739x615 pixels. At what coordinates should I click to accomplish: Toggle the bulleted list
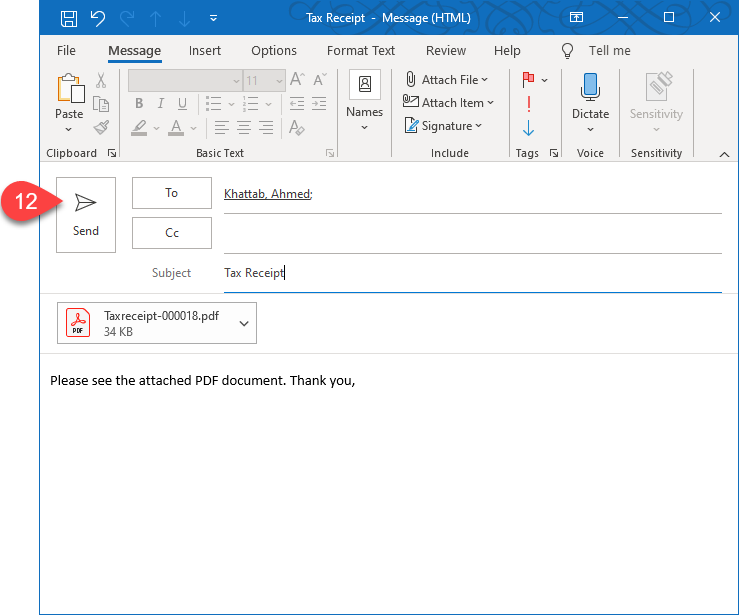click(214, 103)
